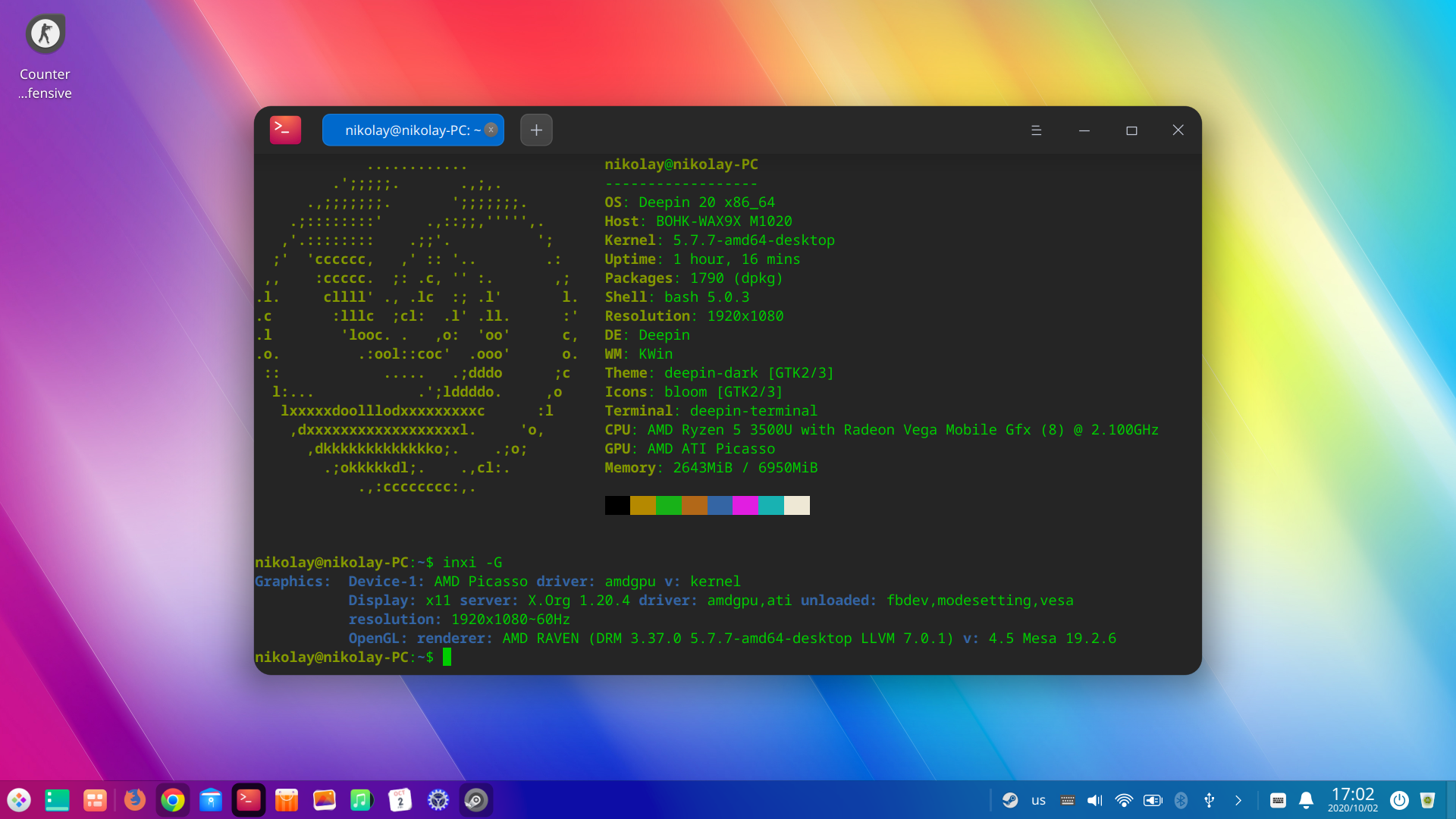Open the Deepin launcher icon
The height and width of the screenshot is (819, 1456).
(19, 800)
